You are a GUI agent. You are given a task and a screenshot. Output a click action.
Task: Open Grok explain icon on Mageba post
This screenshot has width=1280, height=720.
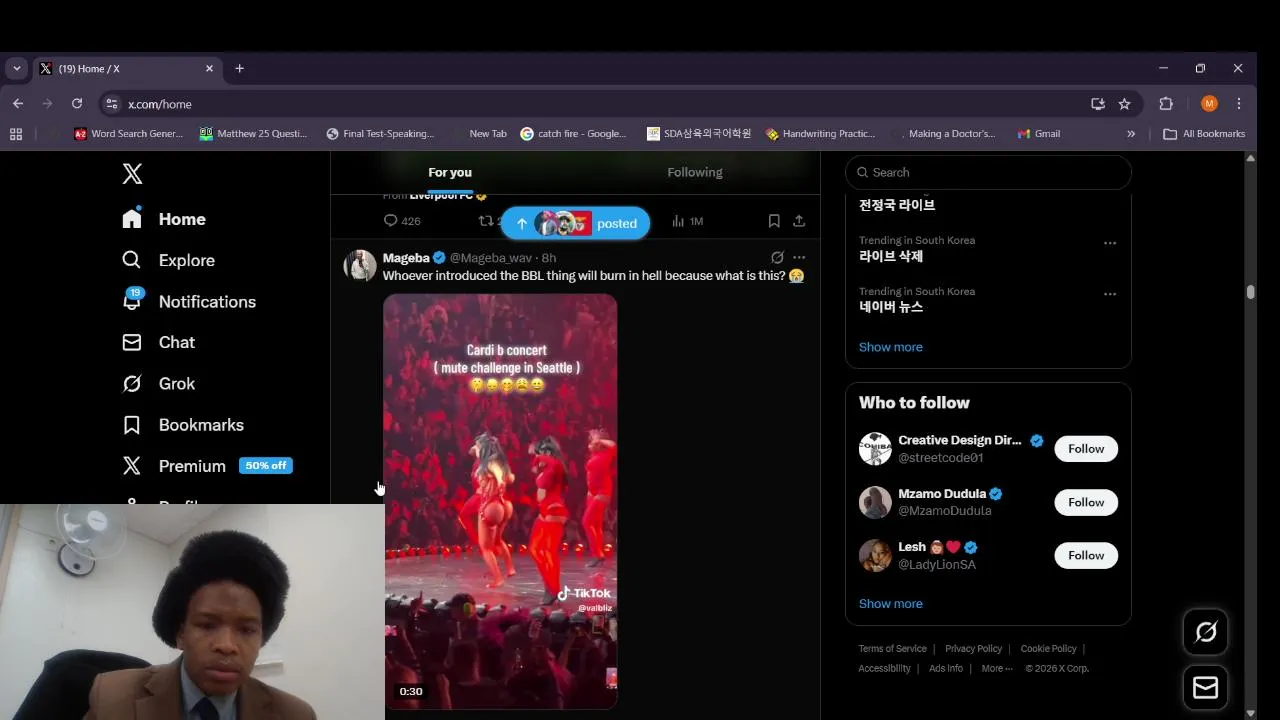[777, 258]
